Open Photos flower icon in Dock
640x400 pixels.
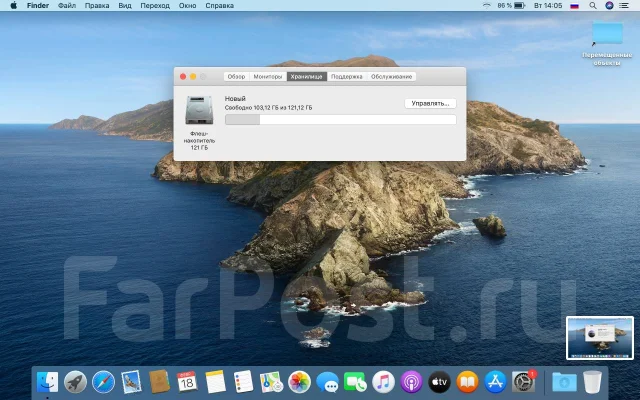point(299,382)
